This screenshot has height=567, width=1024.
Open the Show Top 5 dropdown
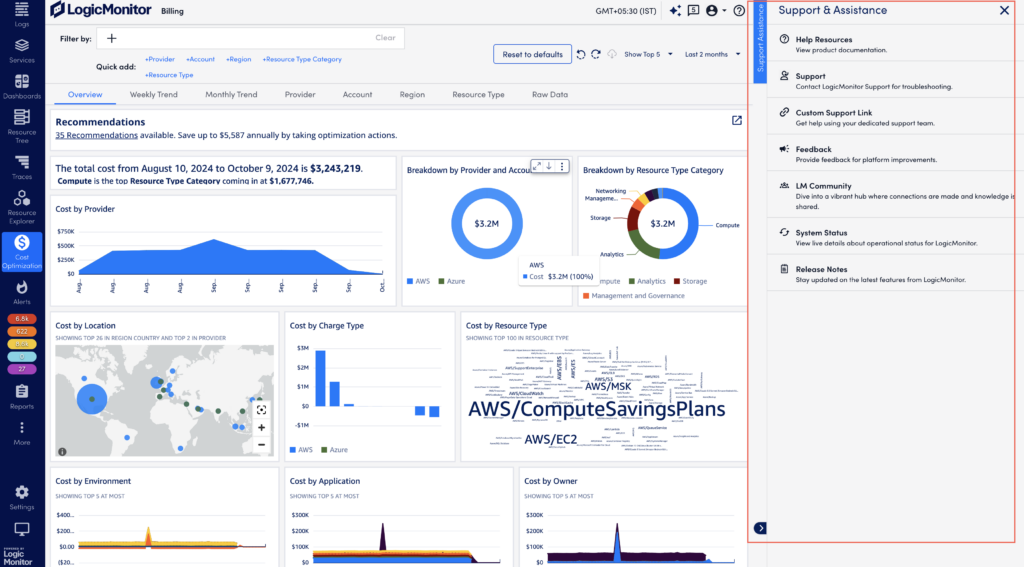(x=647, y=54)
